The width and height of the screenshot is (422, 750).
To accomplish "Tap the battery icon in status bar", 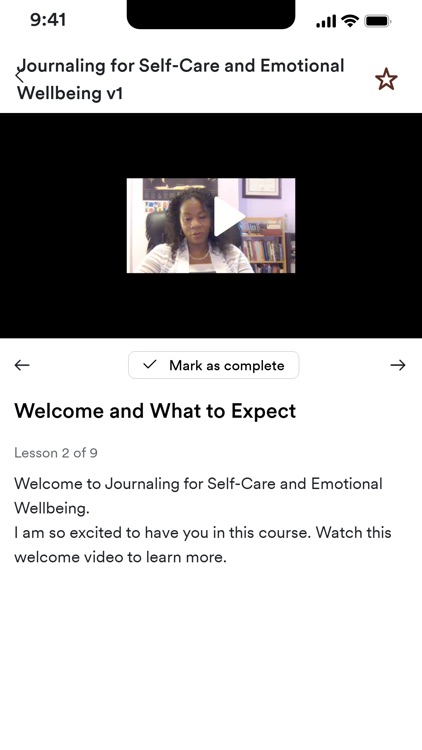I will point(378,21).
